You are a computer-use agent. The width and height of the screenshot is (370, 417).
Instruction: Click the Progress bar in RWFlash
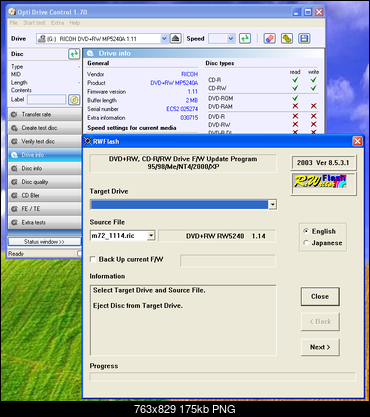coord(223,377)
